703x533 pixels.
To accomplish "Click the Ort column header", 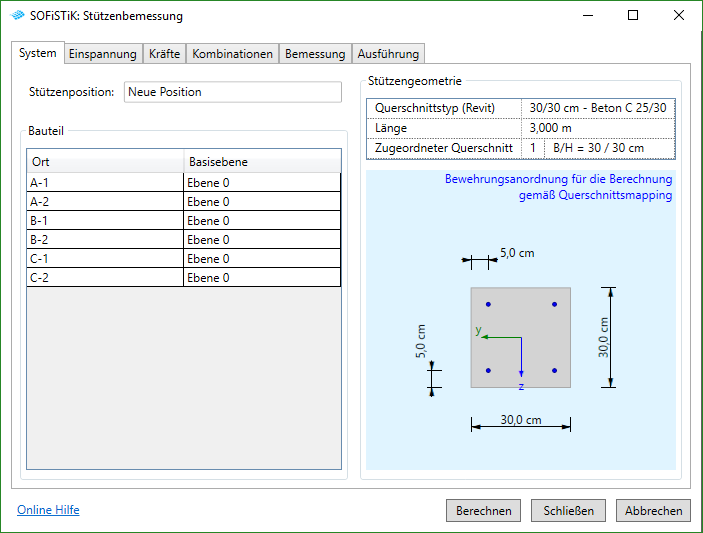I will (105, 161).
